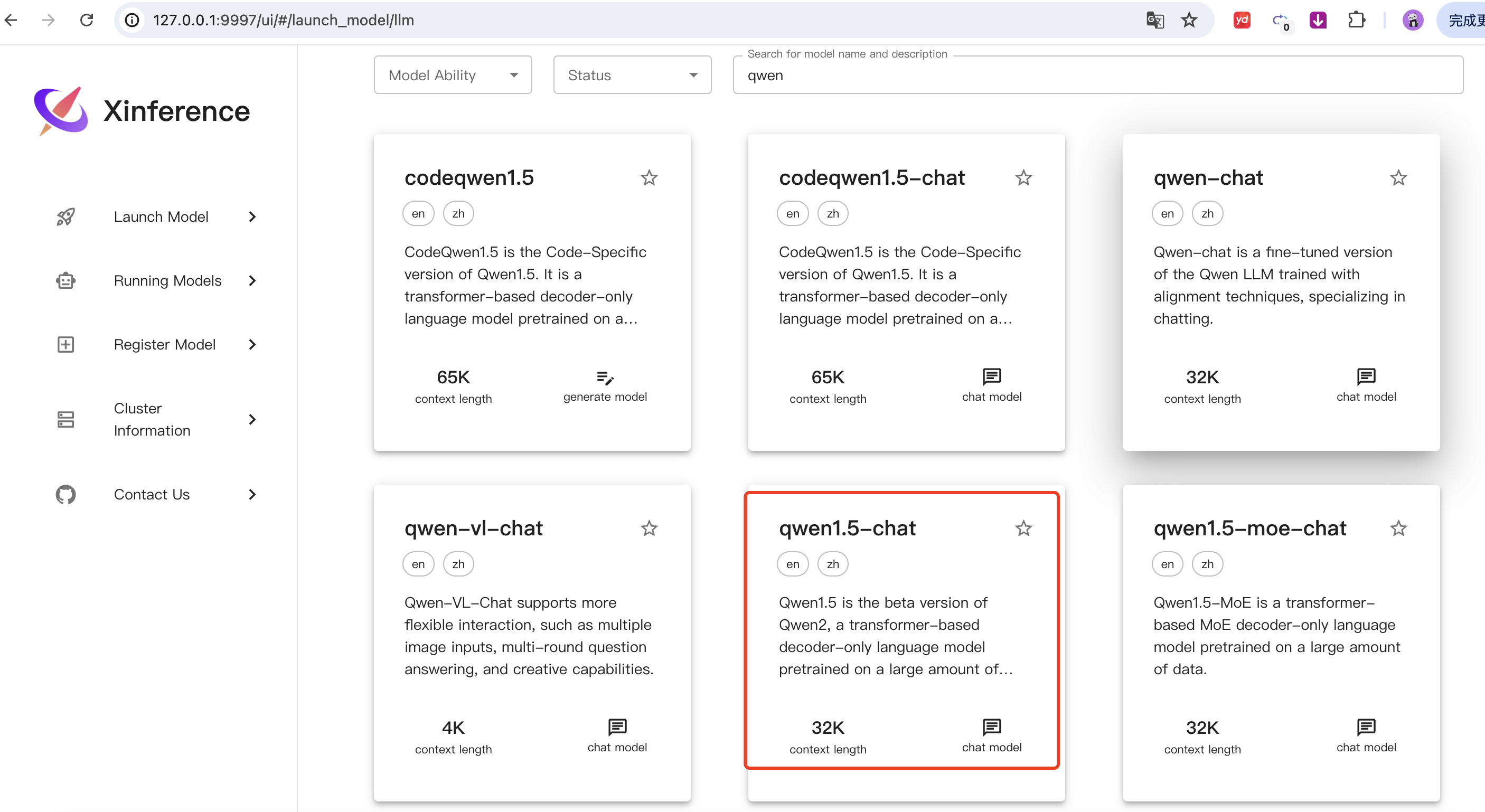
Task: Click the rocket icon beside Launch Model
Action: (x=65, y=216)
